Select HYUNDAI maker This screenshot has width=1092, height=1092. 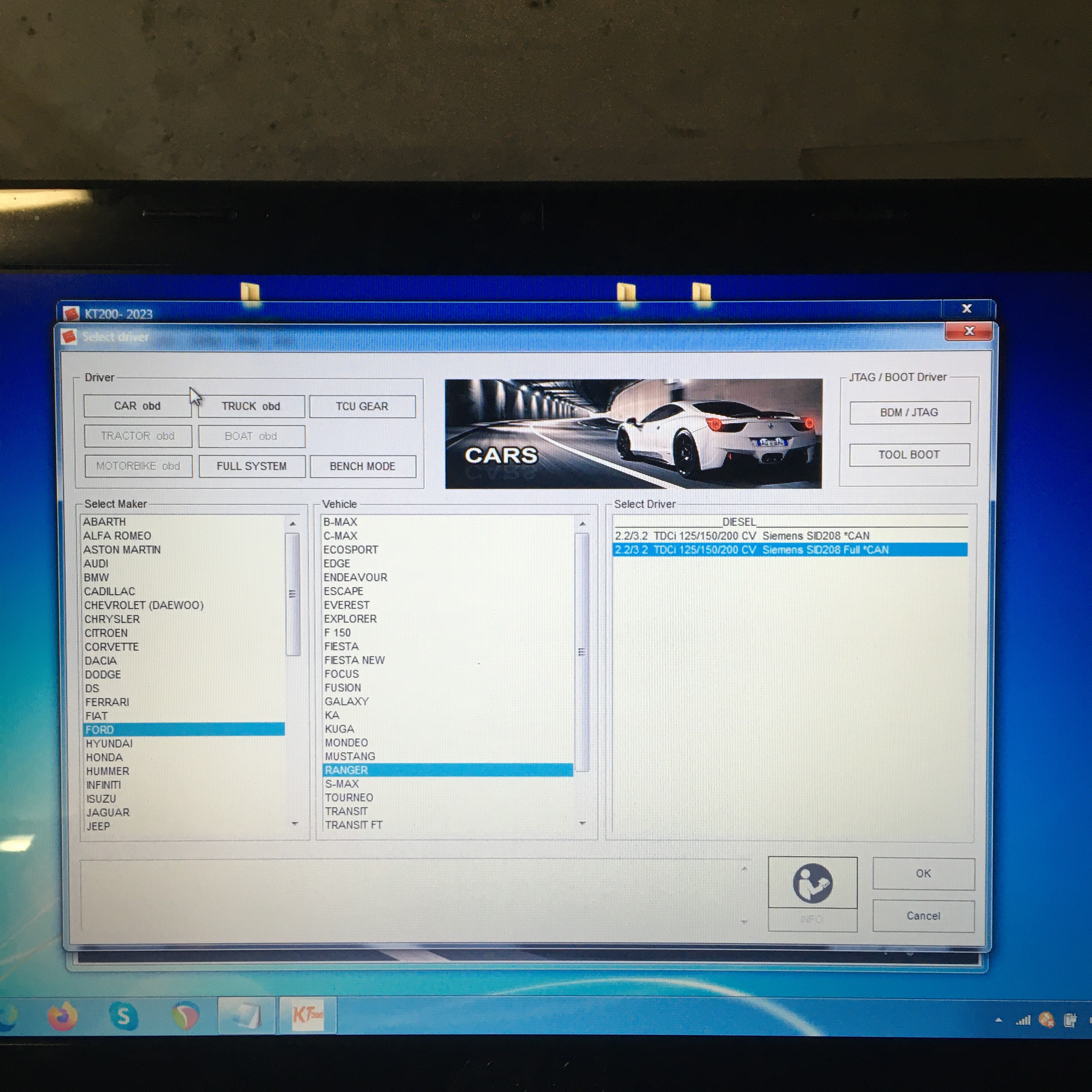109,744
